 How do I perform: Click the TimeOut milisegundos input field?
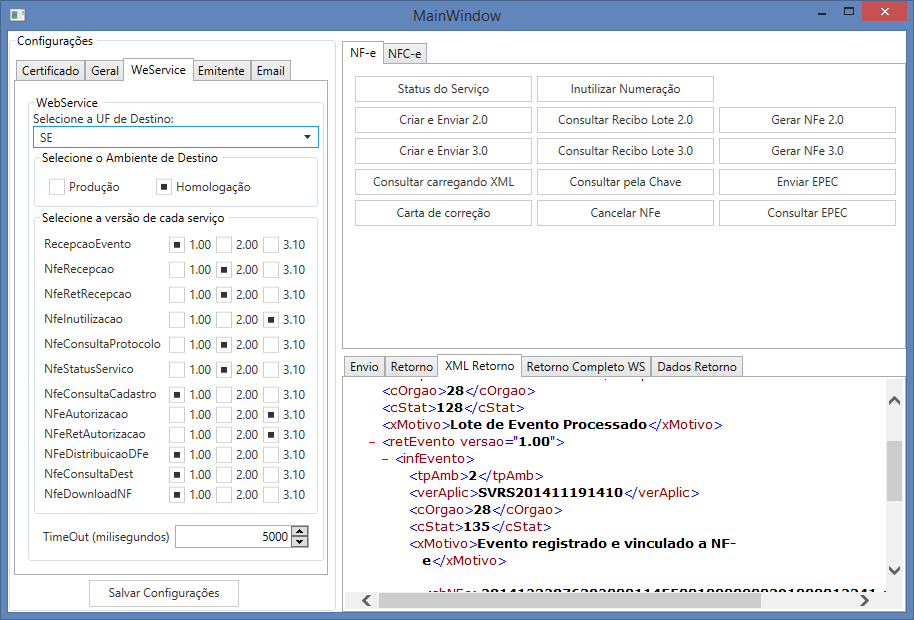[233, 537]
